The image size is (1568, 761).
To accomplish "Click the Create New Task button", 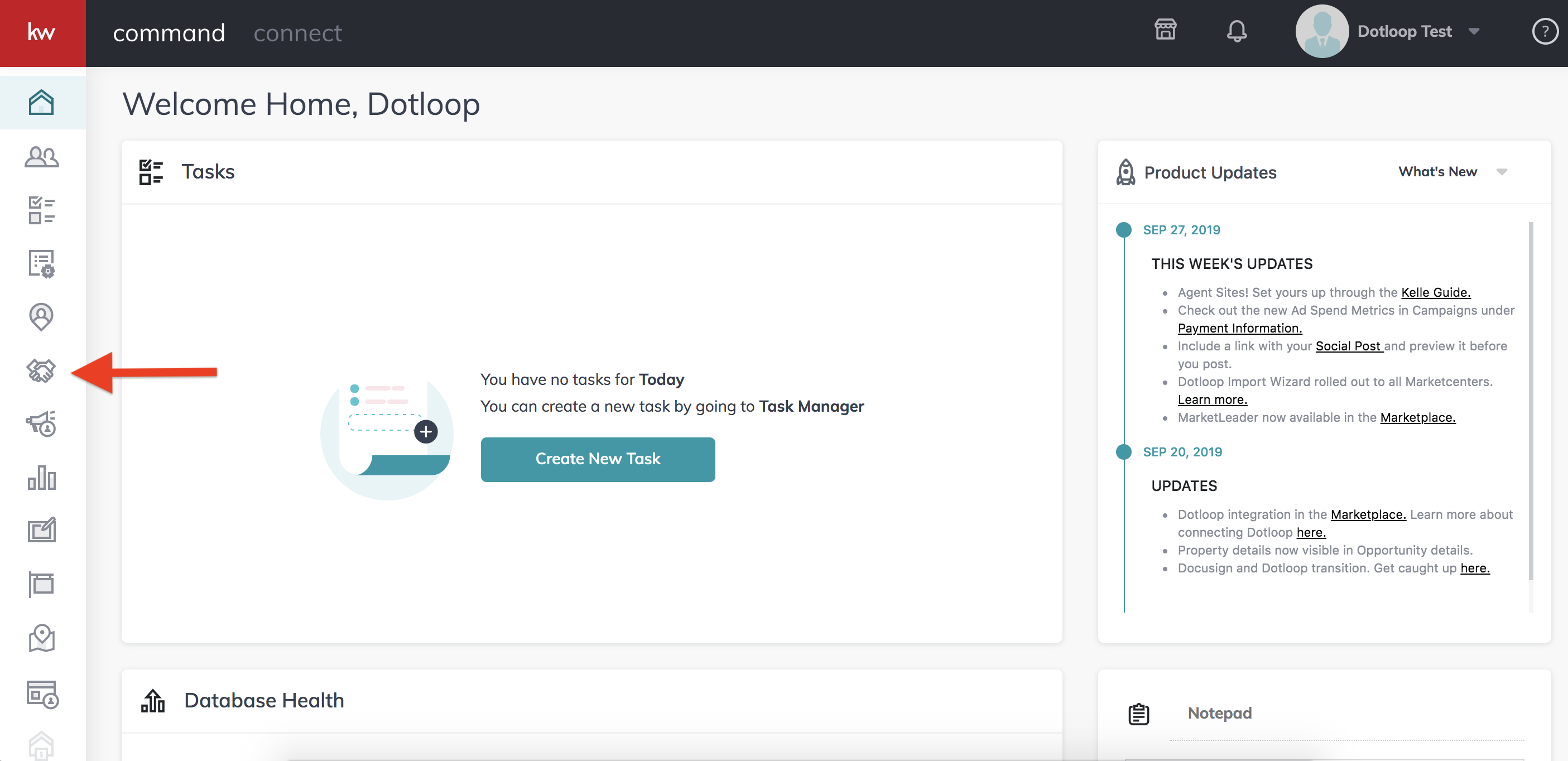I will point(597,459).
